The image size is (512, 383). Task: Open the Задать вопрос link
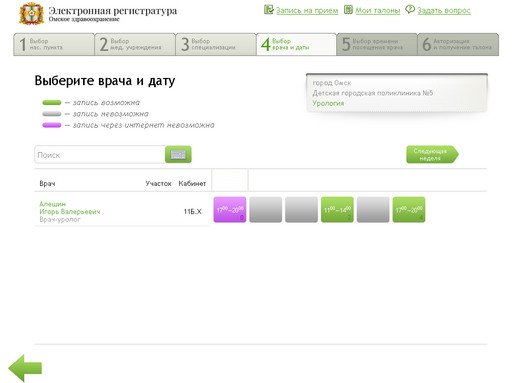tap(444, 11)
